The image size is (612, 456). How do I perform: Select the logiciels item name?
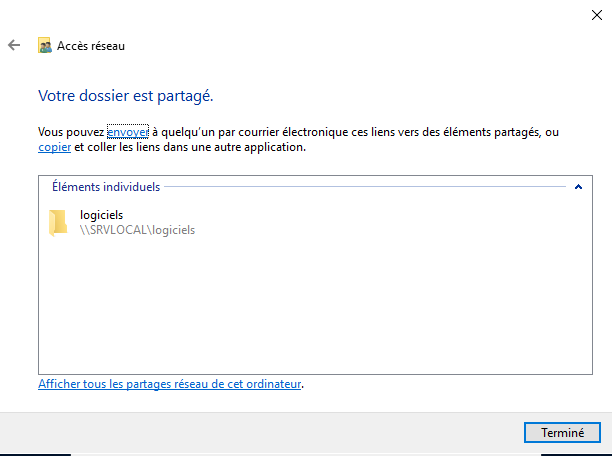pos(101,215)
